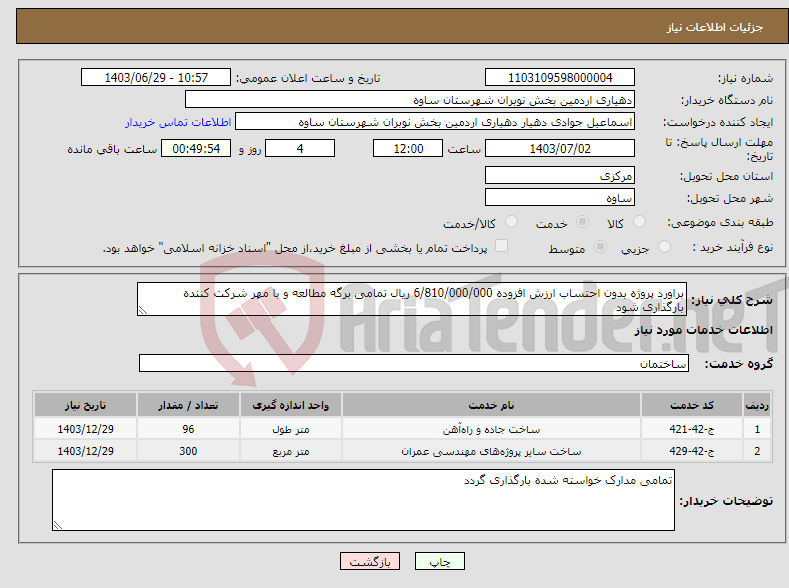This screenshot has width=789, height=588.
Task: Open the اطلاعات تماس خریدار link
Action: coord(178,122)
